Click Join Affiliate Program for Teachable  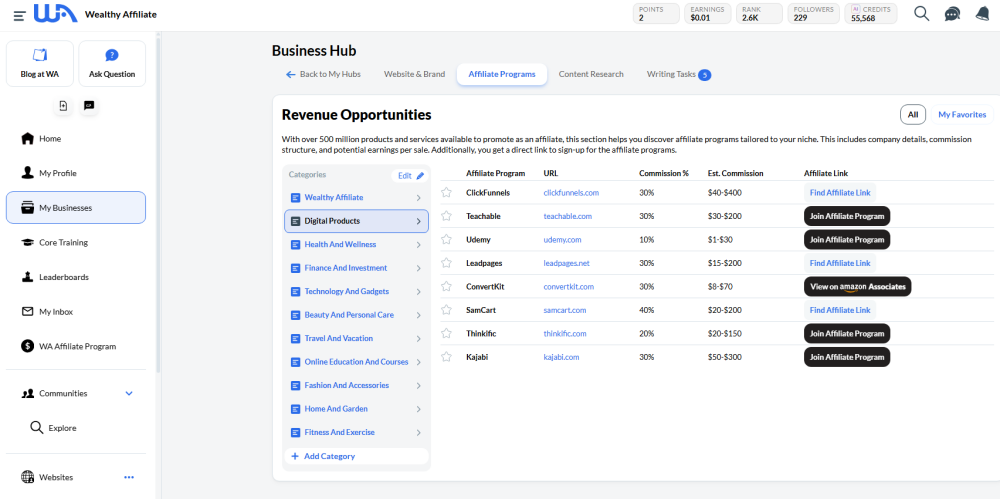(846, 216)
